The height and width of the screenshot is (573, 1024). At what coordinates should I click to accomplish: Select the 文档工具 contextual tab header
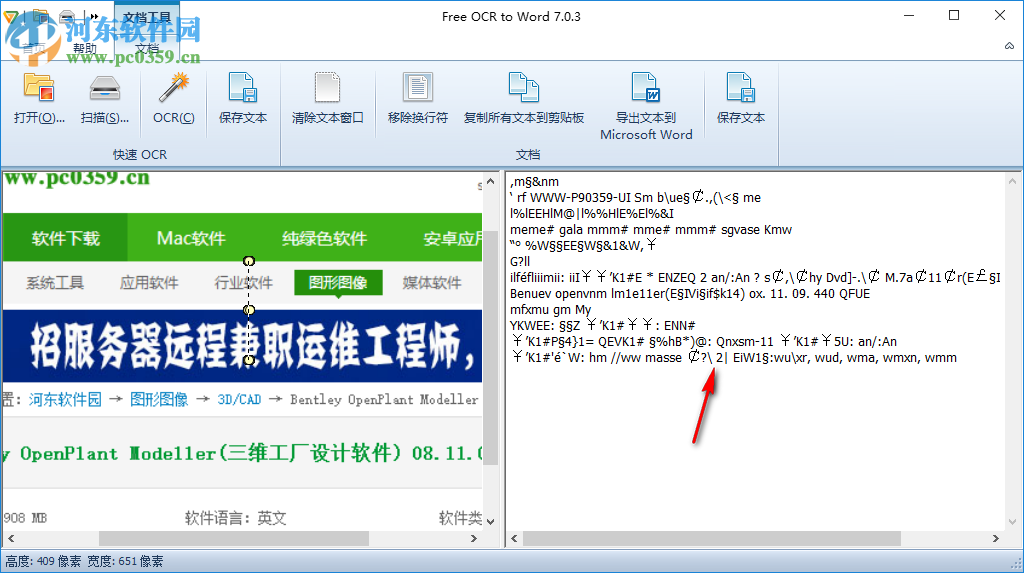(147, 17)
